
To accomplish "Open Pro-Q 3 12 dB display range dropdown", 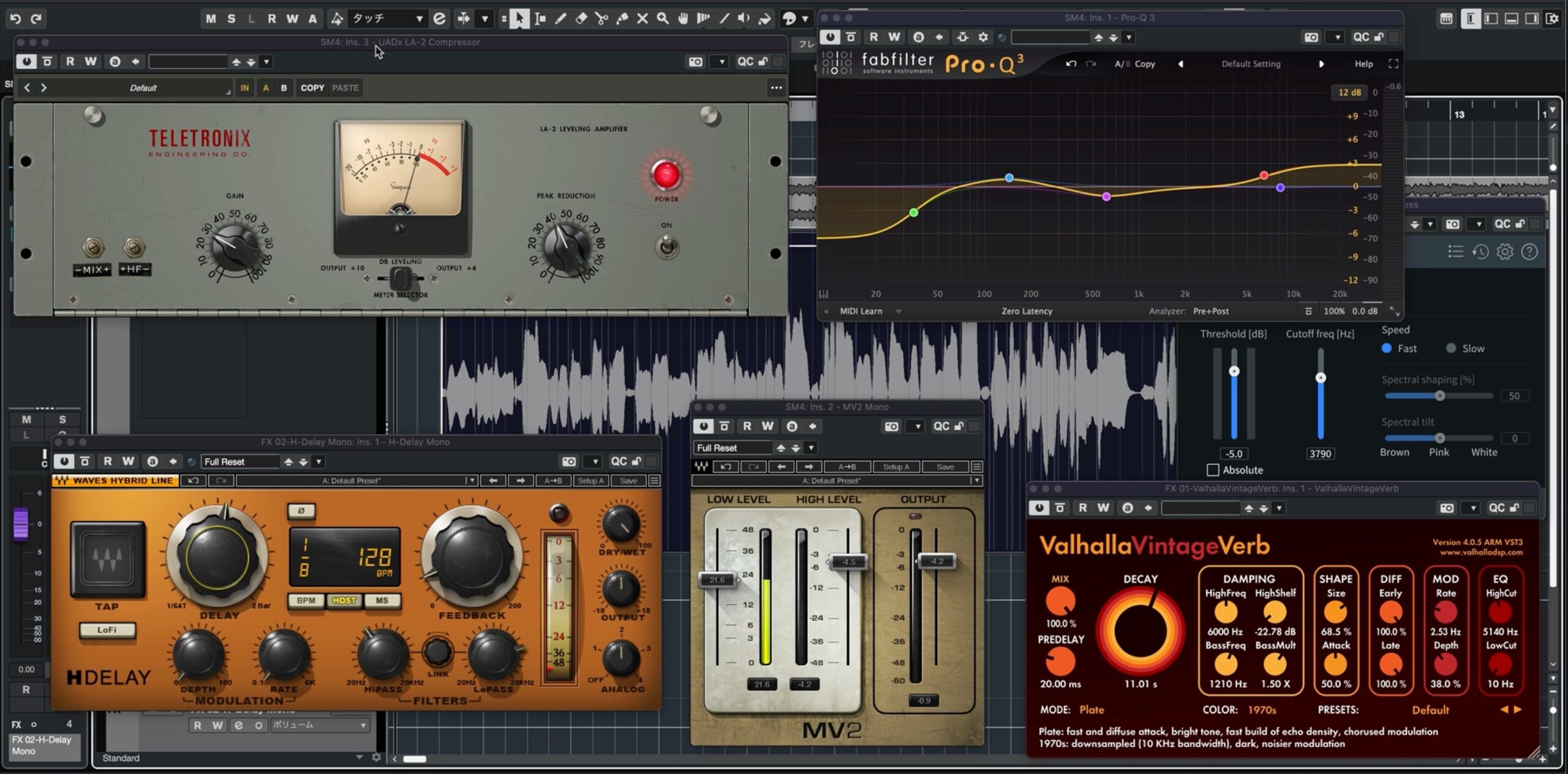I will point(1349,92).
